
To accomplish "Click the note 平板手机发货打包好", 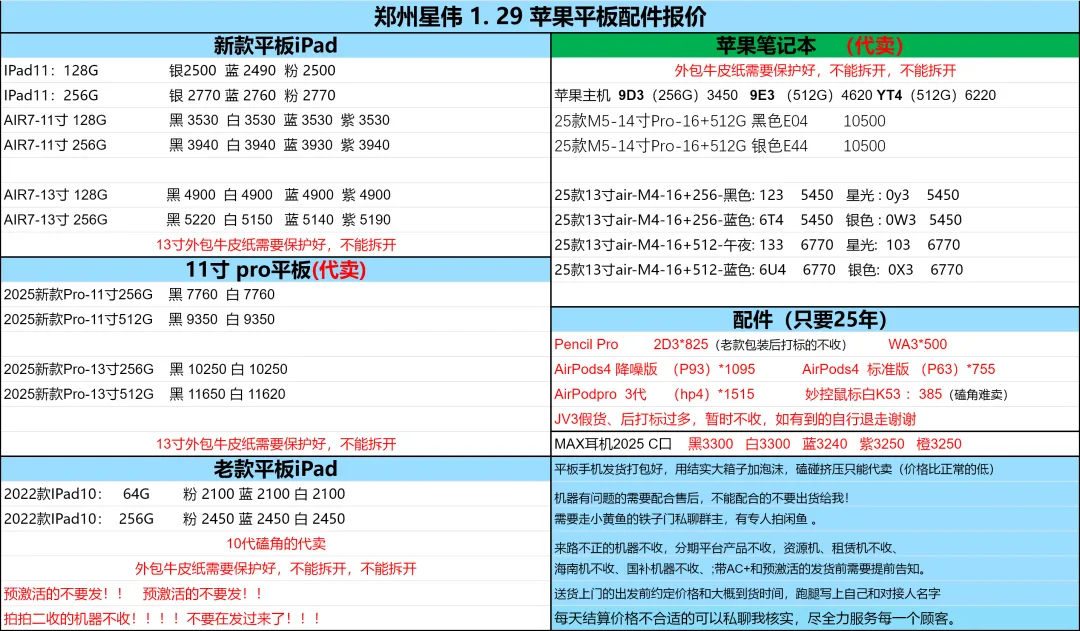I will [774, 469].
